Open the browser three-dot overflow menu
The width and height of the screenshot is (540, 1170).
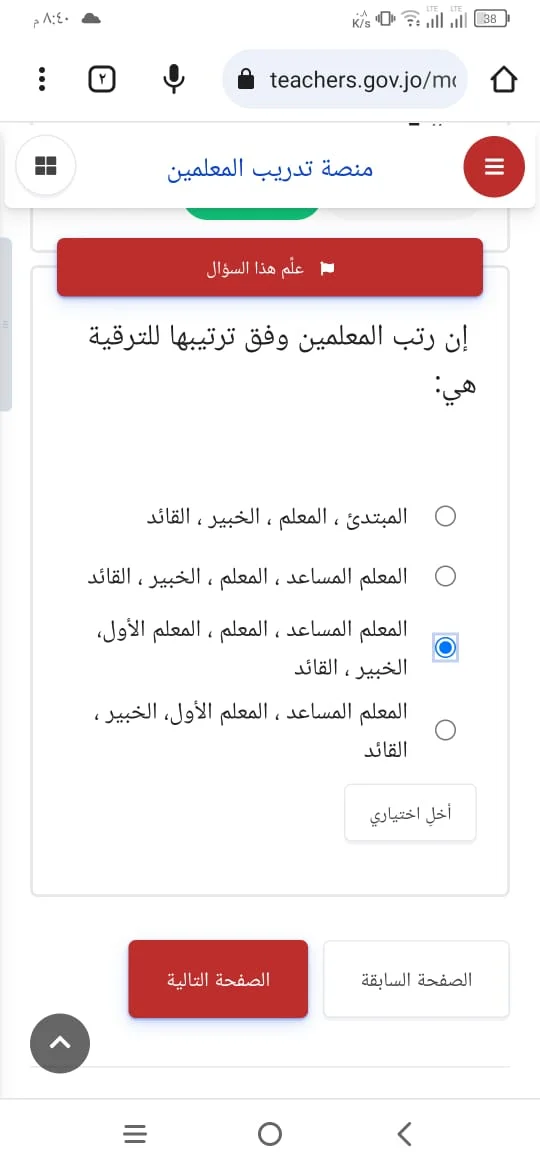click(43, 79)
